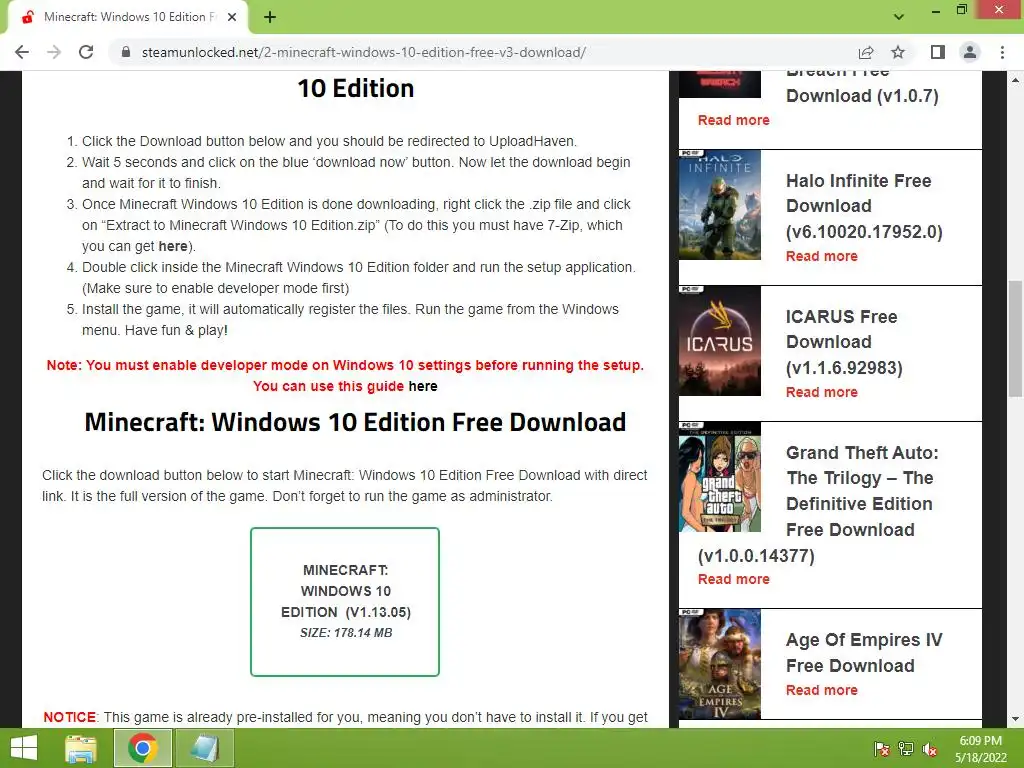View site security lock info
The width and height of the screenshot is (1024, 768).
coord(125,52)
